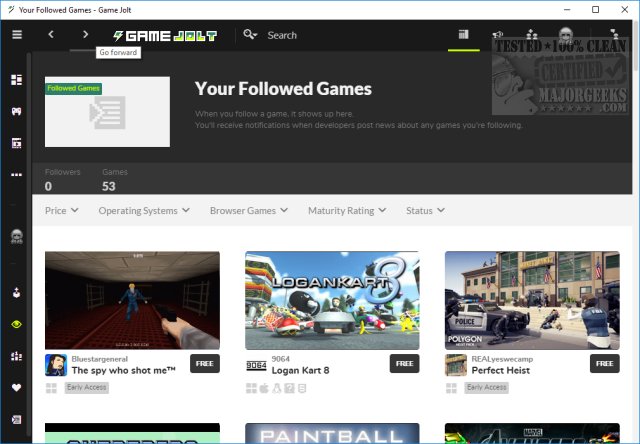Open the Perfect Heist title link
Image resolution: width=640 pixels, height=444 pixels.
pos(501,371)
